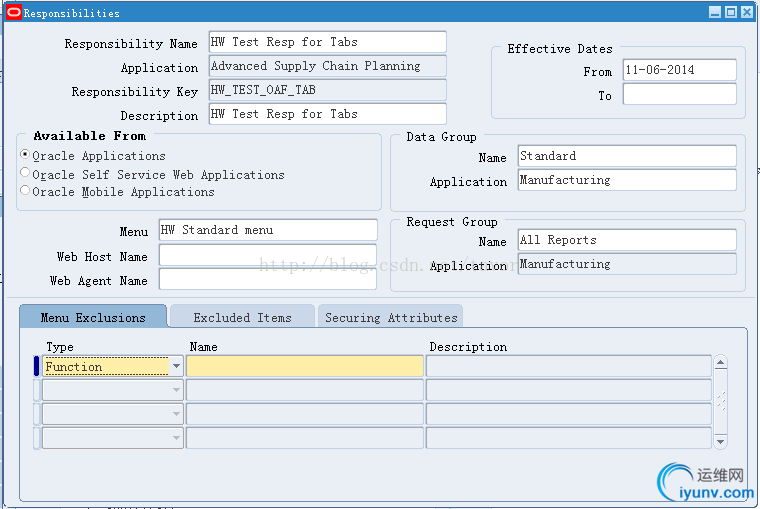Click the Effective Dates To field
760x509 pixels.
coord(680,94)
